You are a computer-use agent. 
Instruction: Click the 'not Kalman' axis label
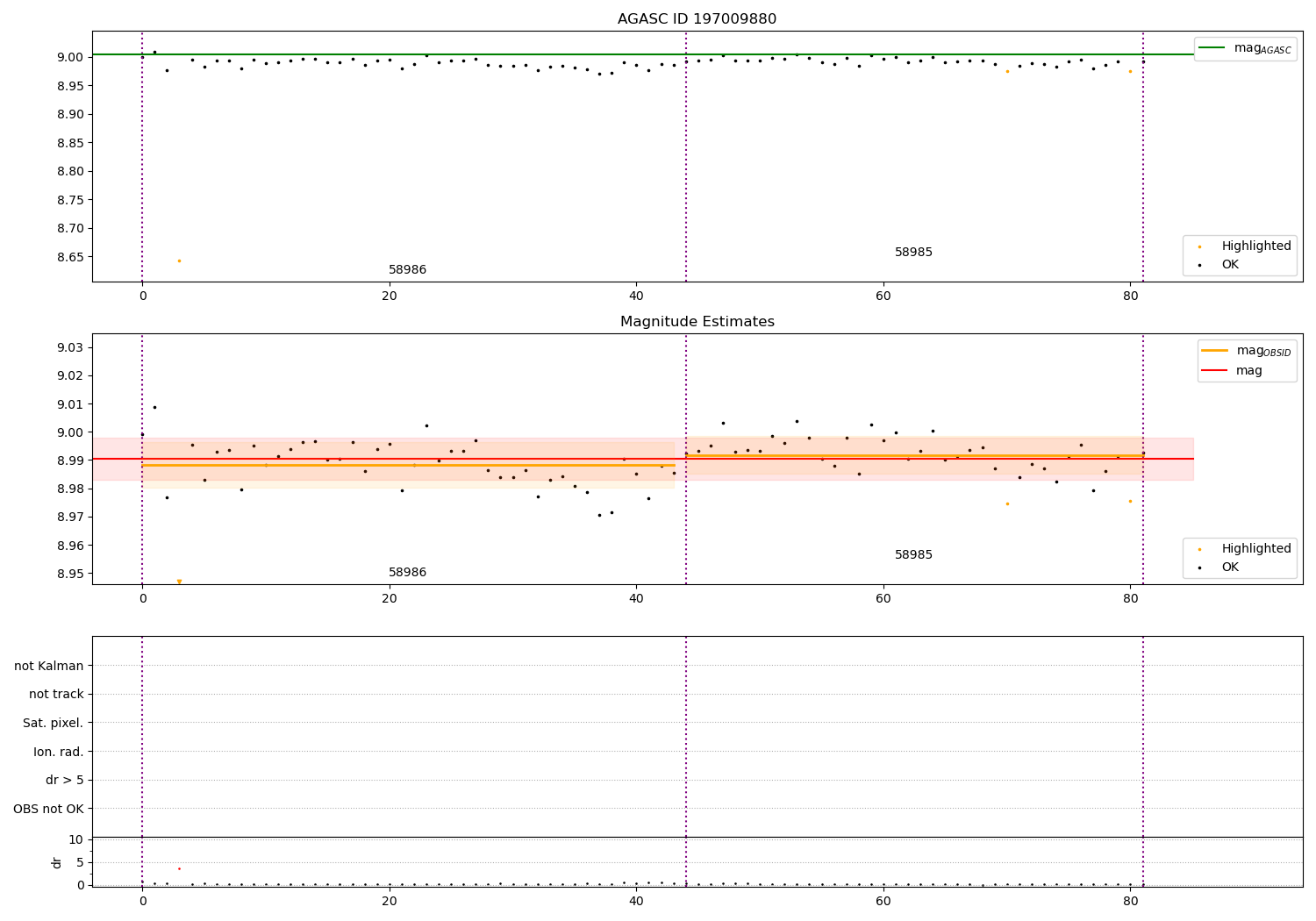(x=49, y=667)
